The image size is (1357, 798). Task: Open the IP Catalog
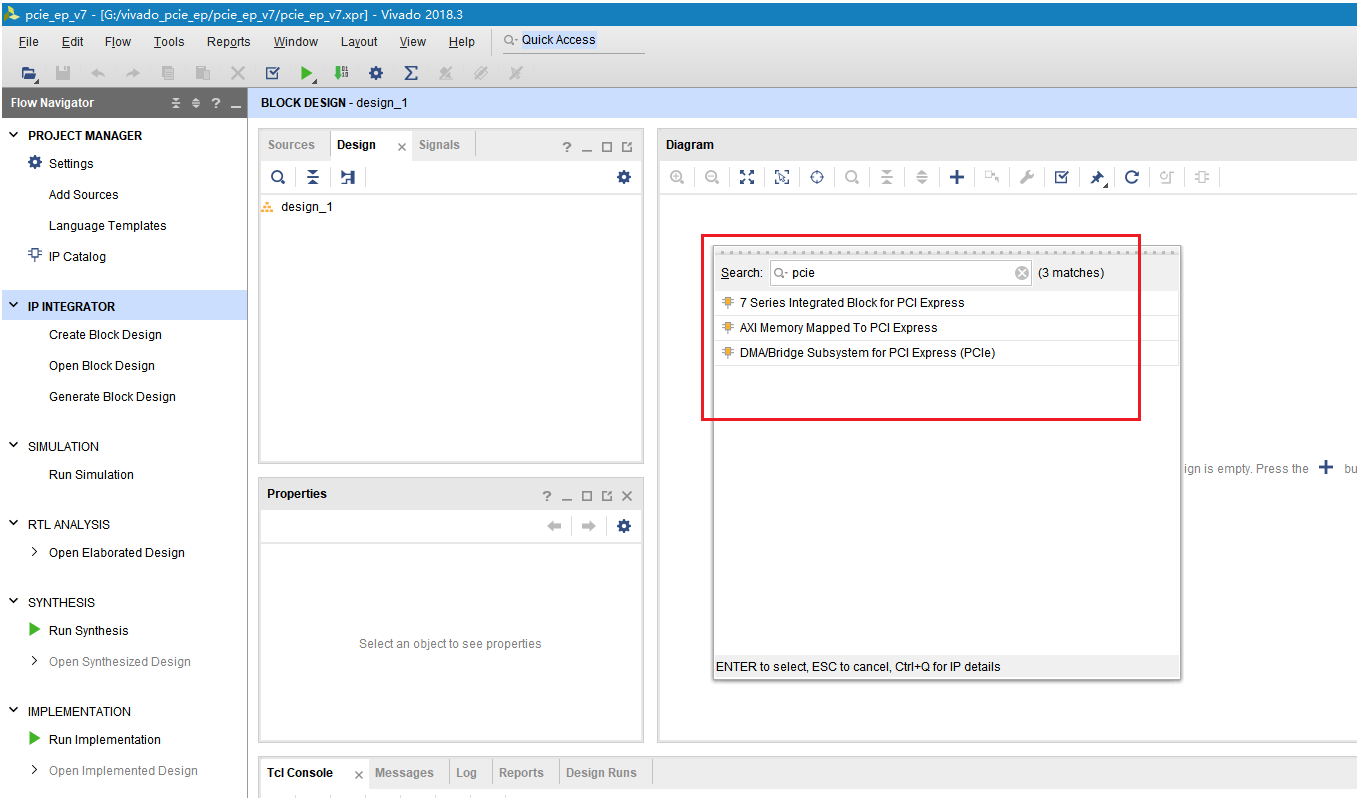(77, 257)
